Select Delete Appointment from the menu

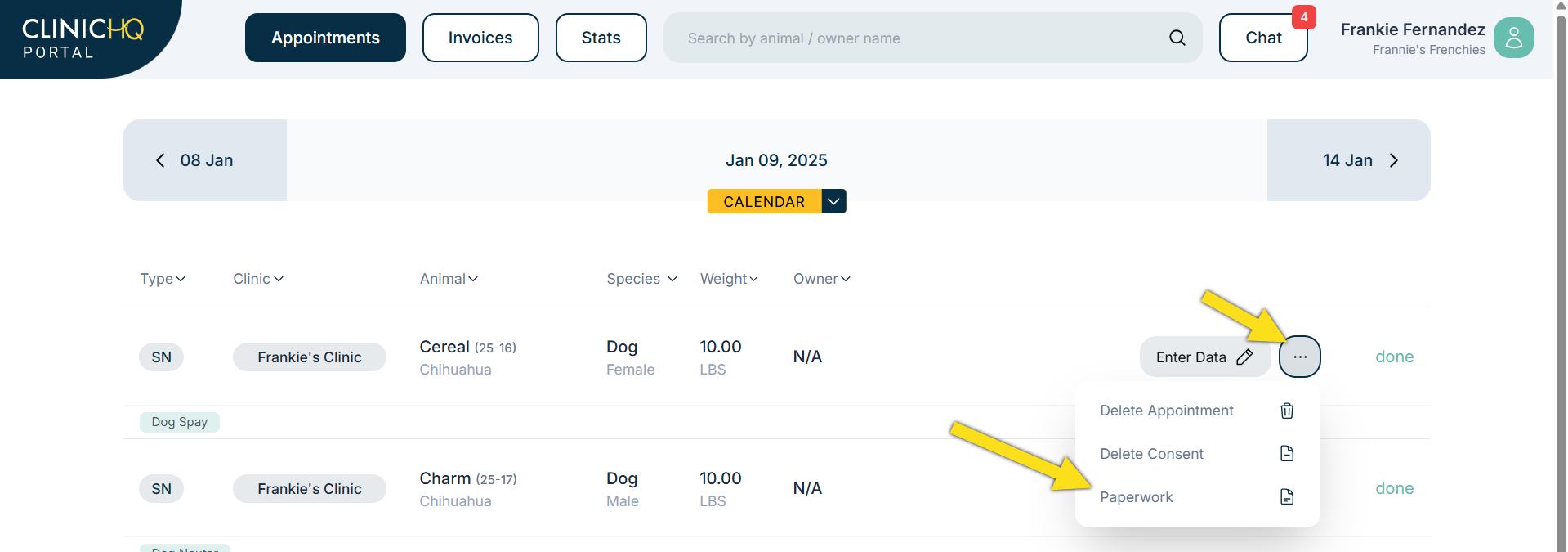[x=1166, y=411]
